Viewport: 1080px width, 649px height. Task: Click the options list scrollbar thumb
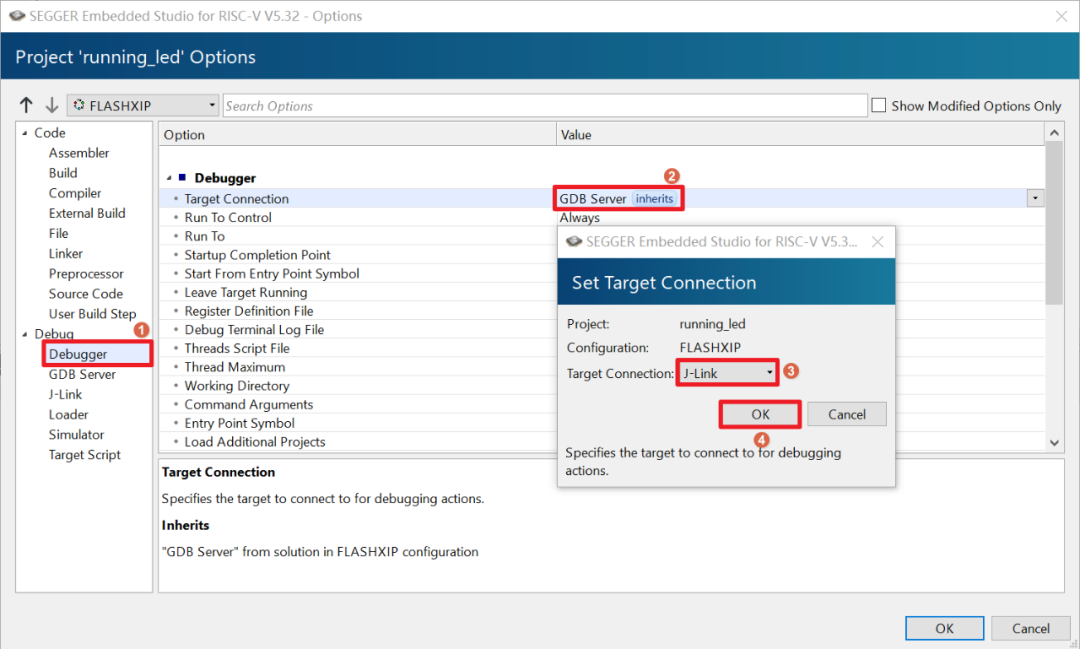click(x=1054, y=223)
